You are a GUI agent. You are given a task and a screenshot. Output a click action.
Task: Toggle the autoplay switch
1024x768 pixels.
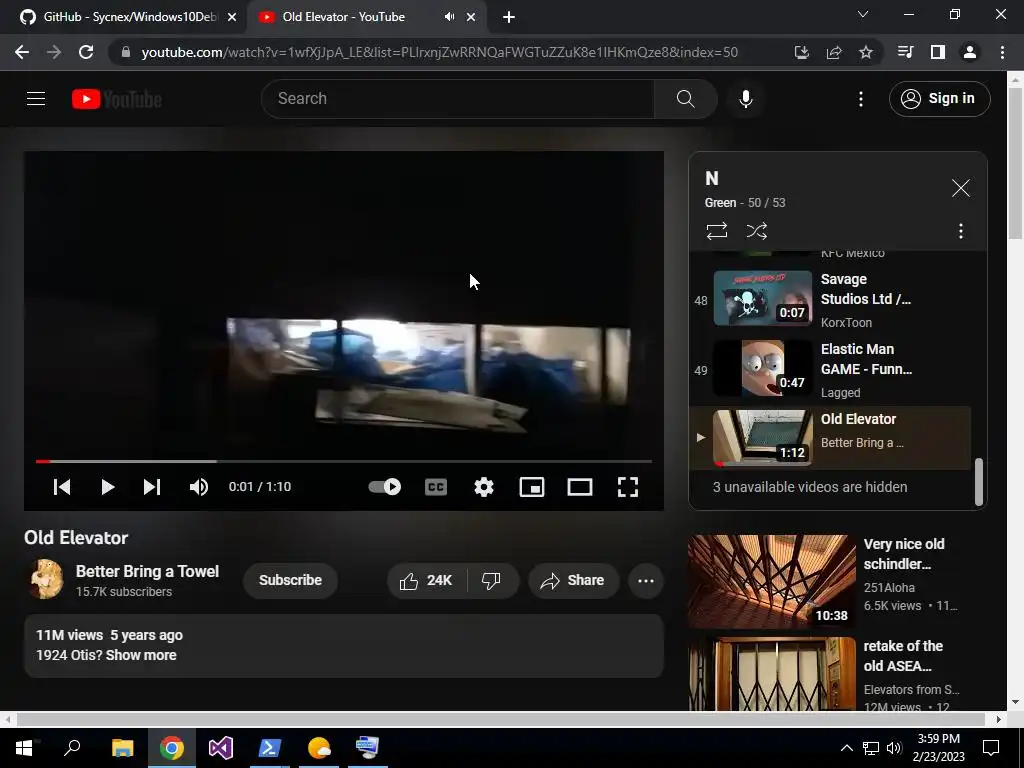pos(385,487)
